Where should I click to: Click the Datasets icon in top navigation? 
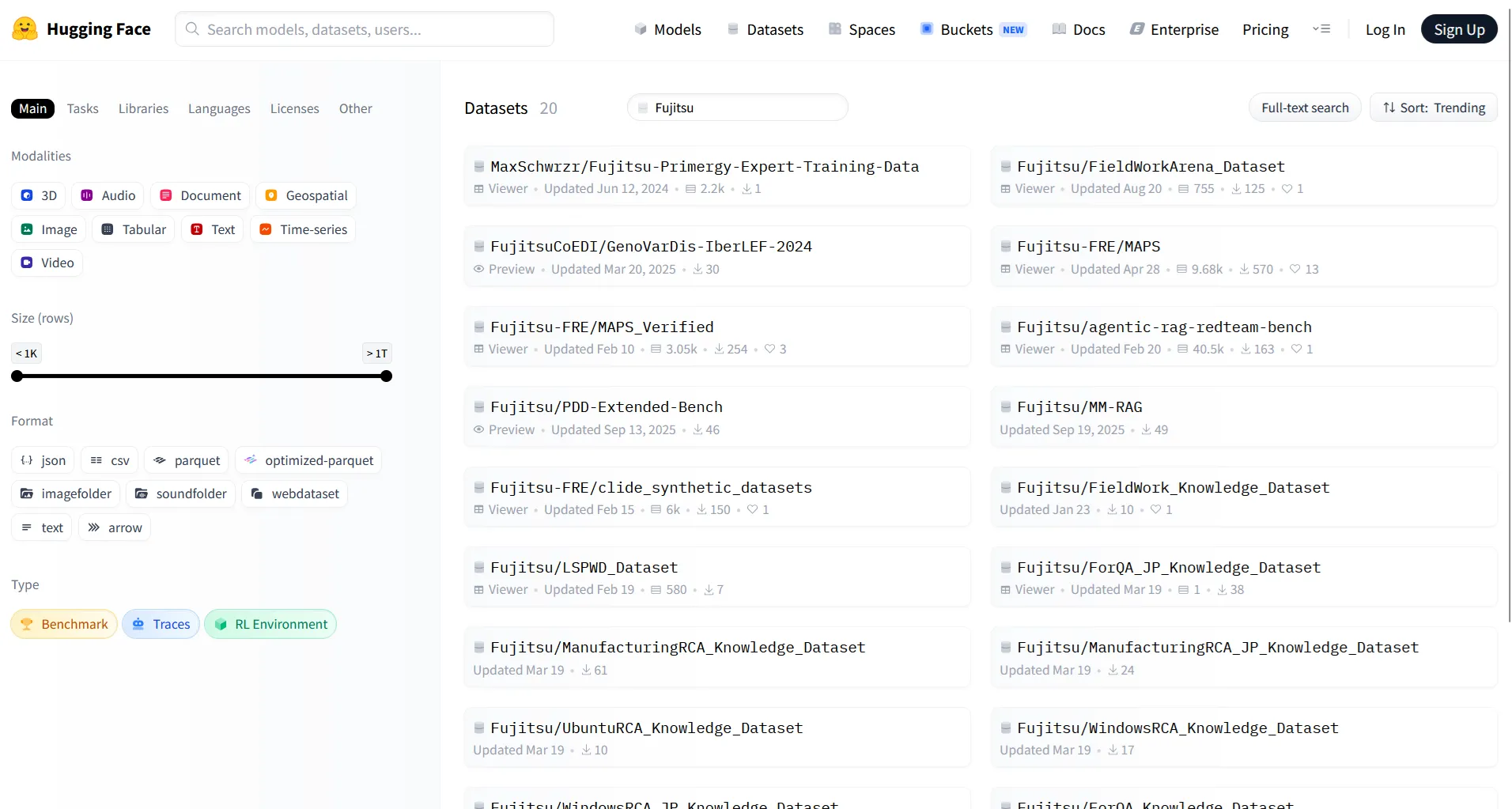pos(733,29)
